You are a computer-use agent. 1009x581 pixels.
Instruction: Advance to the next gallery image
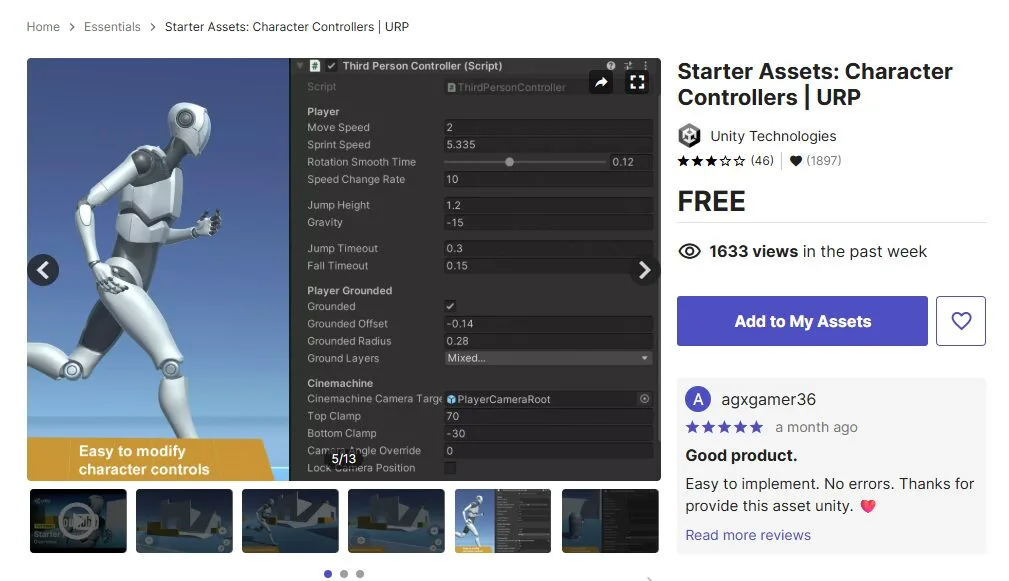[x=645, y=269]
